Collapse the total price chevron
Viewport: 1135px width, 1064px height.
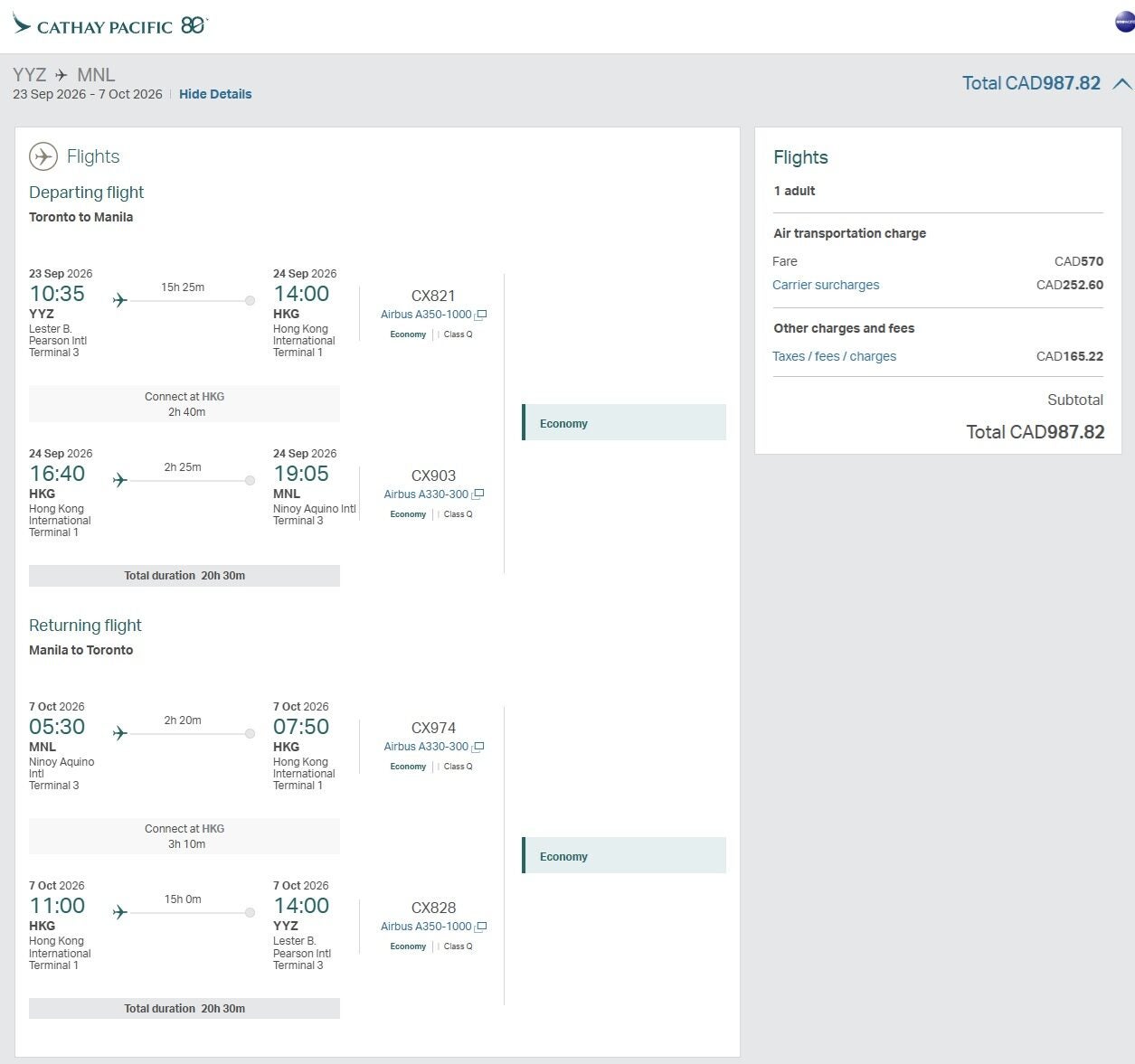click(1121, 84)
